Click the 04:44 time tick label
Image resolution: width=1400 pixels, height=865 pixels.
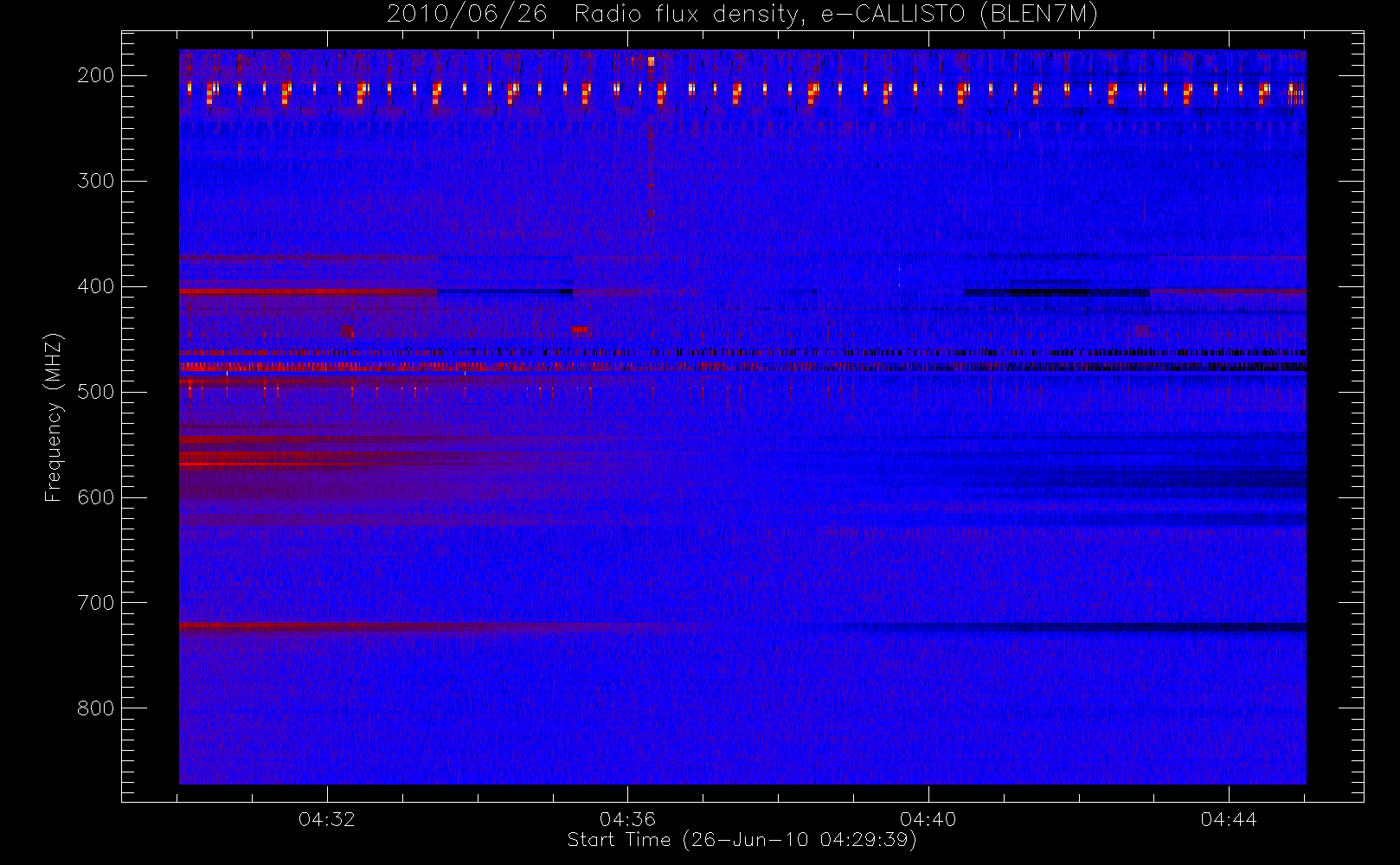pyautogui.click(x=1229, y=819)
